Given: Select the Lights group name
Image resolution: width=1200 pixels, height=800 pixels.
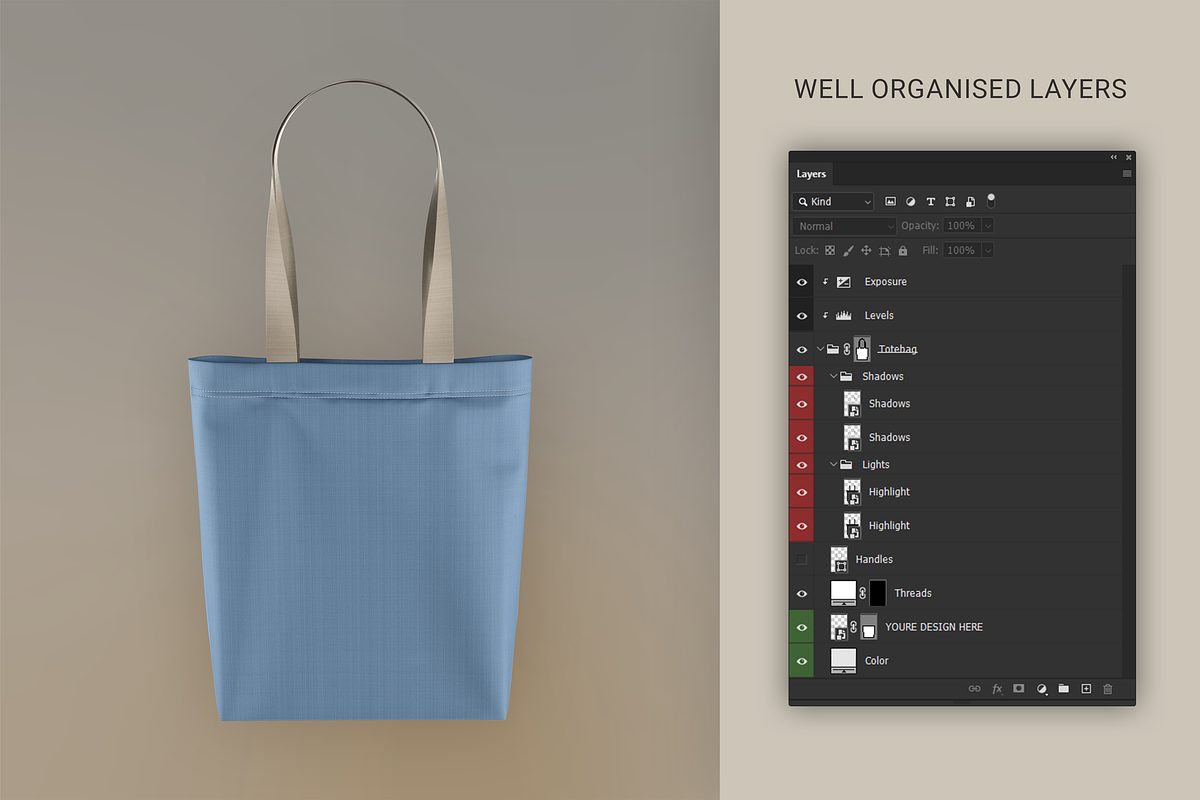Looking at the screenshot, I should (876, 465).
